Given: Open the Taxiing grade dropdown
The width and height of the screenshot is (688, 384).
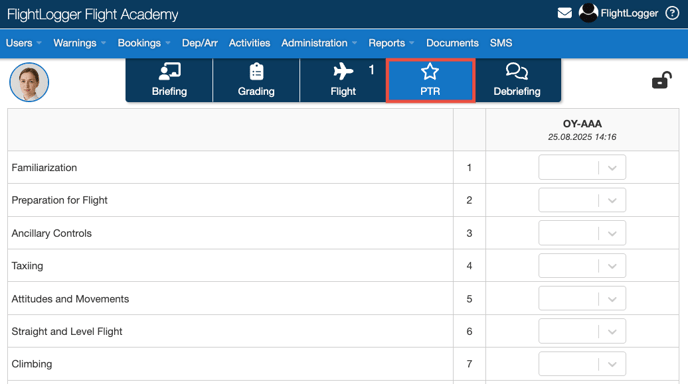Looking at the screenshot, I should pos(582,266).
